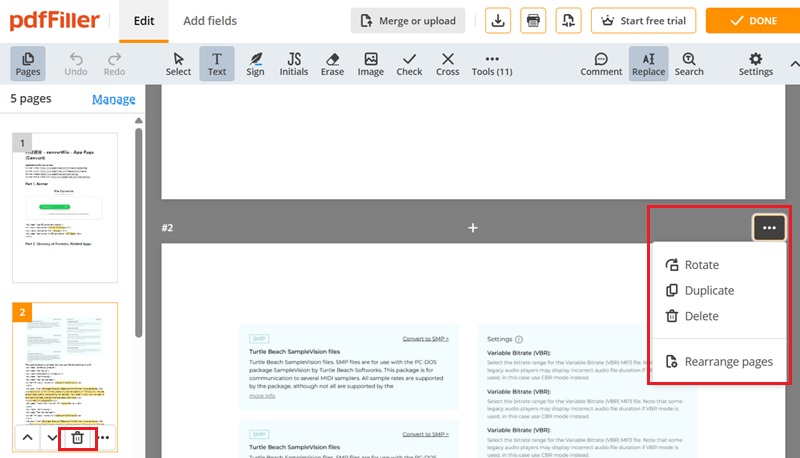Select the Cross mark tool
The image size is (800, 458).
pos(447,64)
